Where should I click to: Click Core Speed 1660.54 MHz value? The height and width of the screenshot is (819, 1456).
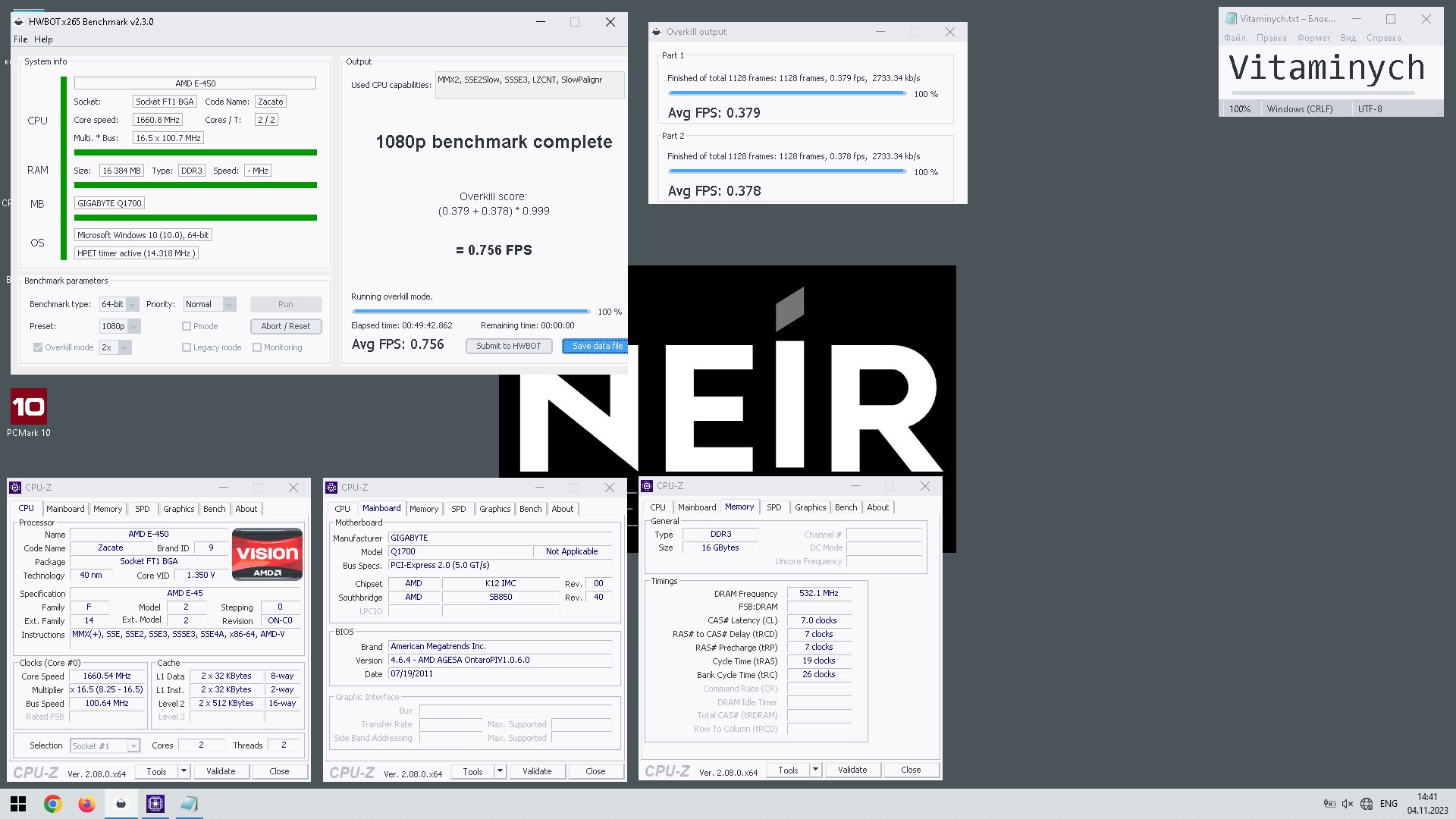coord(107,676)
